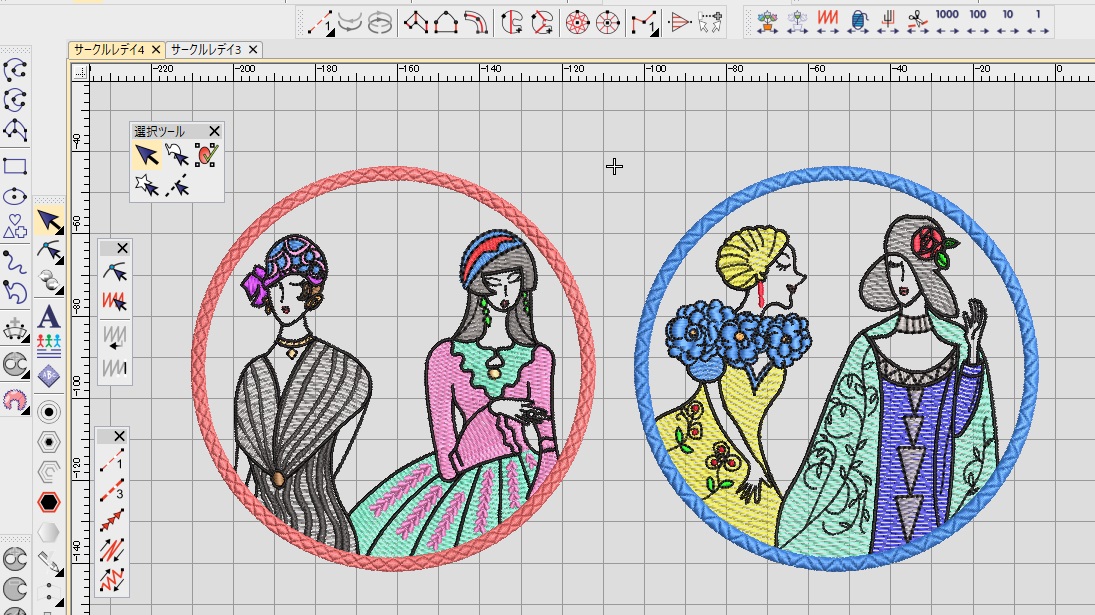The width and height of the screenshot is (1095, 615).
Task: Select the ellipse shape tool in left toolbar
Action: click(x=15, y=196)
